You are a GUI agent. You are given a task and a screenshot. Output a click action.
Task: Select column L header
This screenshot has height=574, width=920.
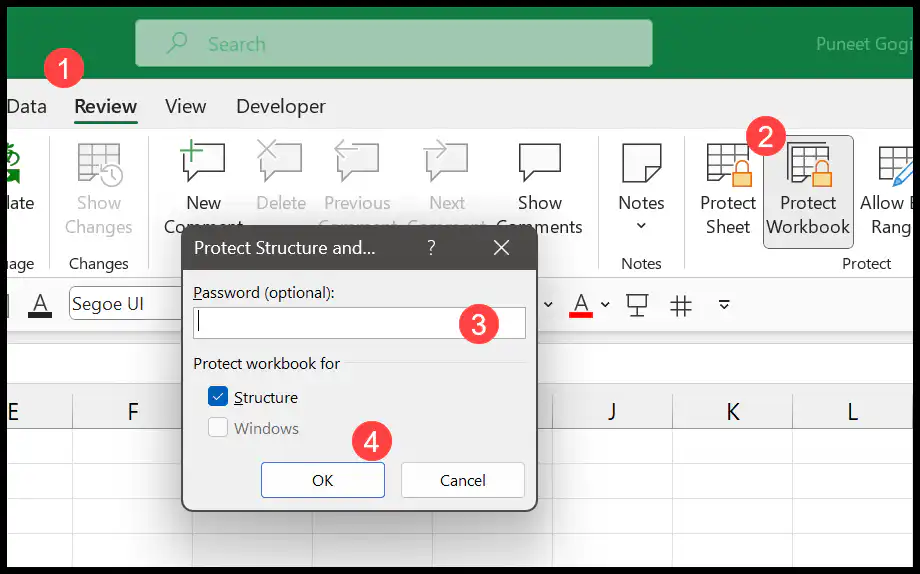(852, 411)
